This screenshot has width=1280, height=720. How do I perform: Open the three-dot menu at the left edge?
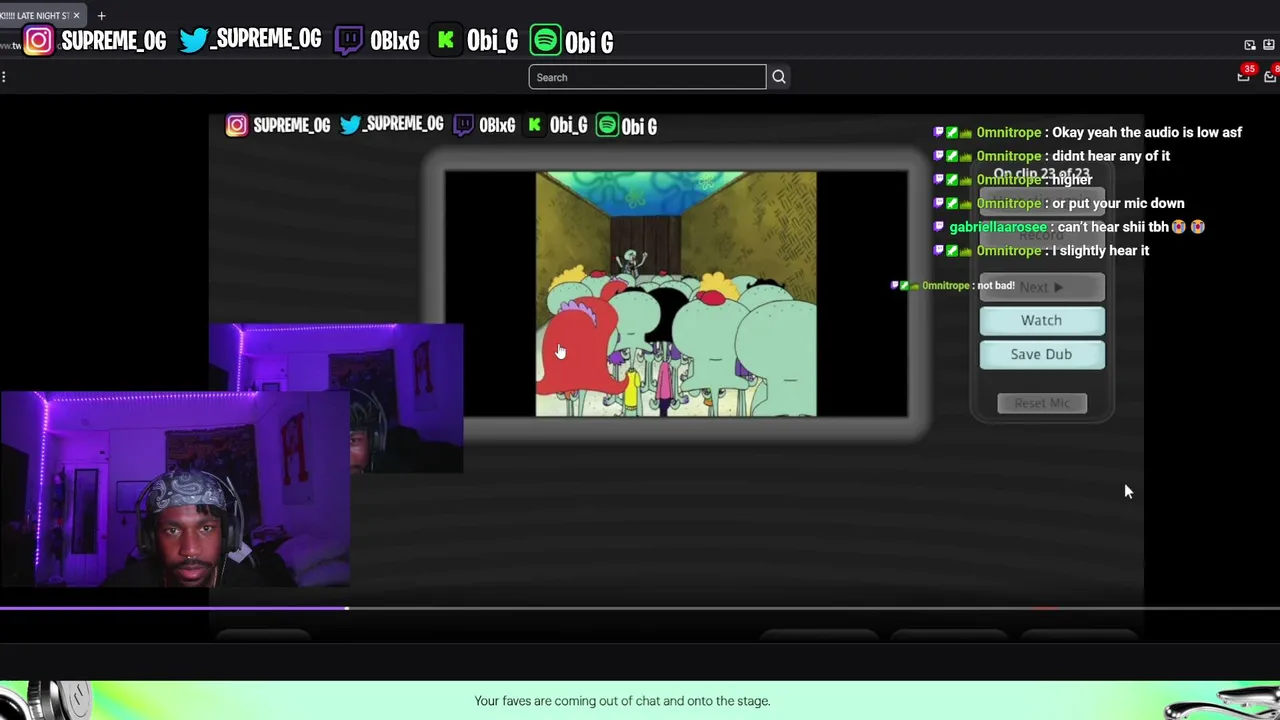pyautogui.click(x=4, y=77)
